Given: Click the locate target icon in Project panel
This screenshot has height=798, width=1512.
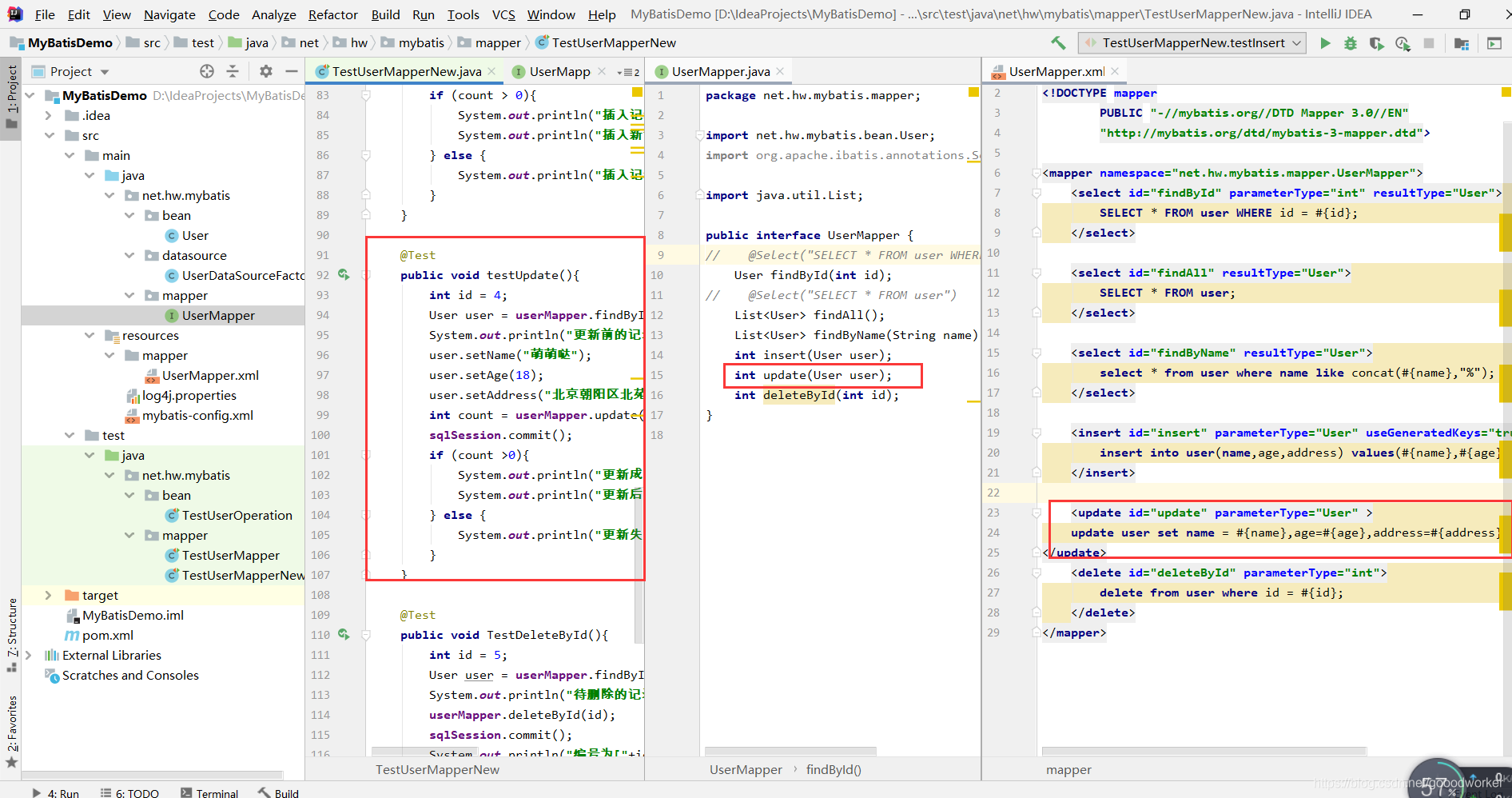Looking at the screenshot, I should (x=207, y=71).
